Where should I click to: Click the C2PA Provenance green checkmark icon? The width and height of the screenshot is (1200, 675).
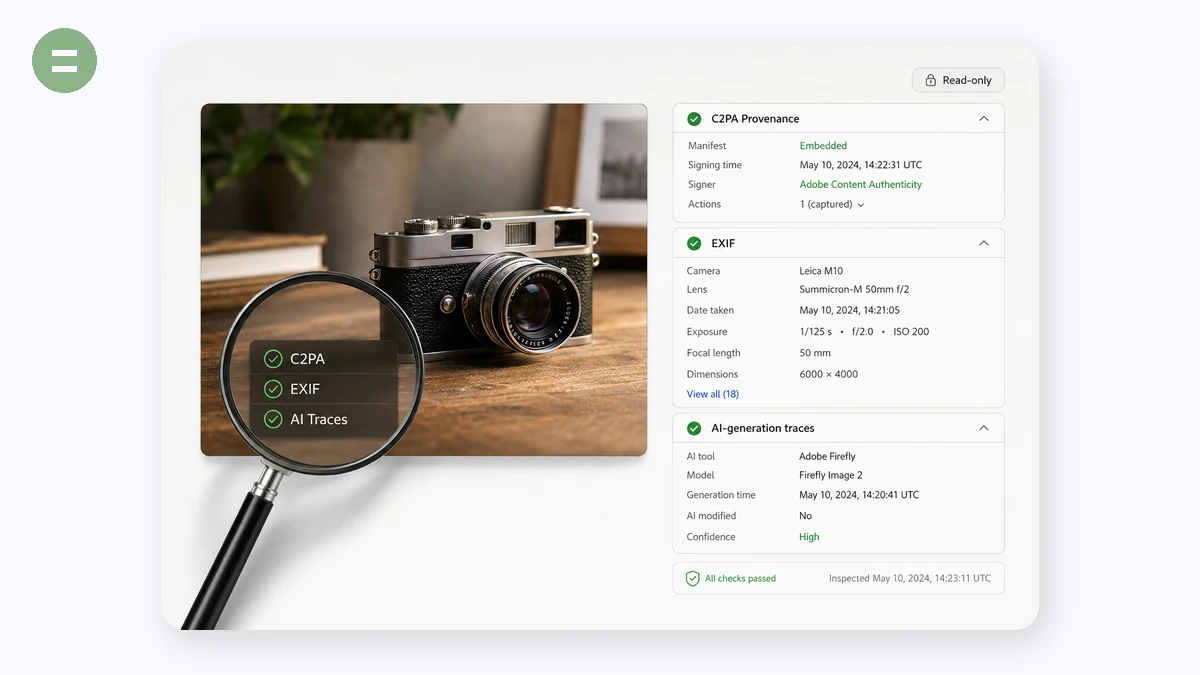tap(694, 119)
